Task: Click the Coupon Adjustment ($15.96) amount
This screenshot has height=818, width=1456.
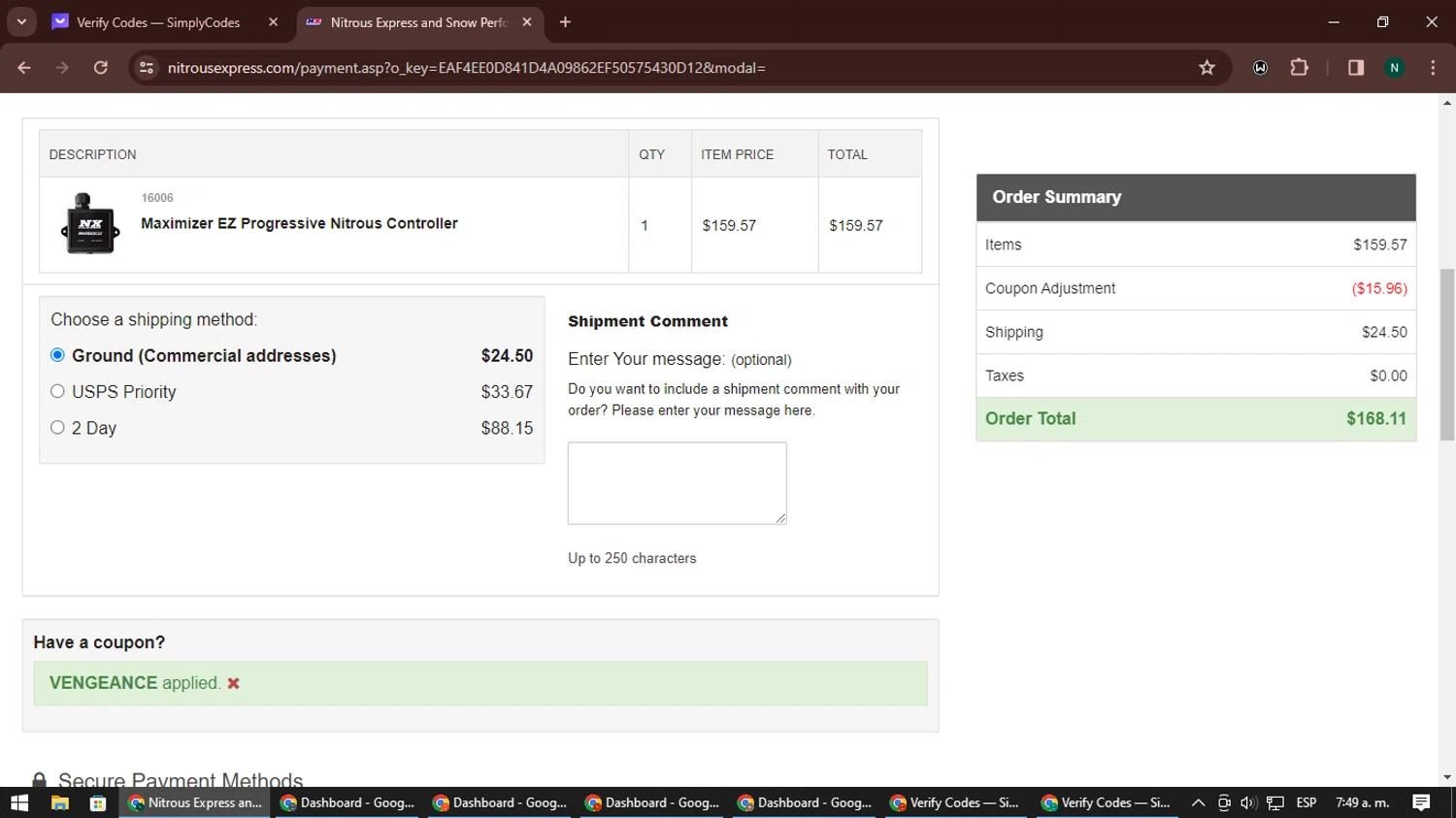Action: coord(1379,288)
